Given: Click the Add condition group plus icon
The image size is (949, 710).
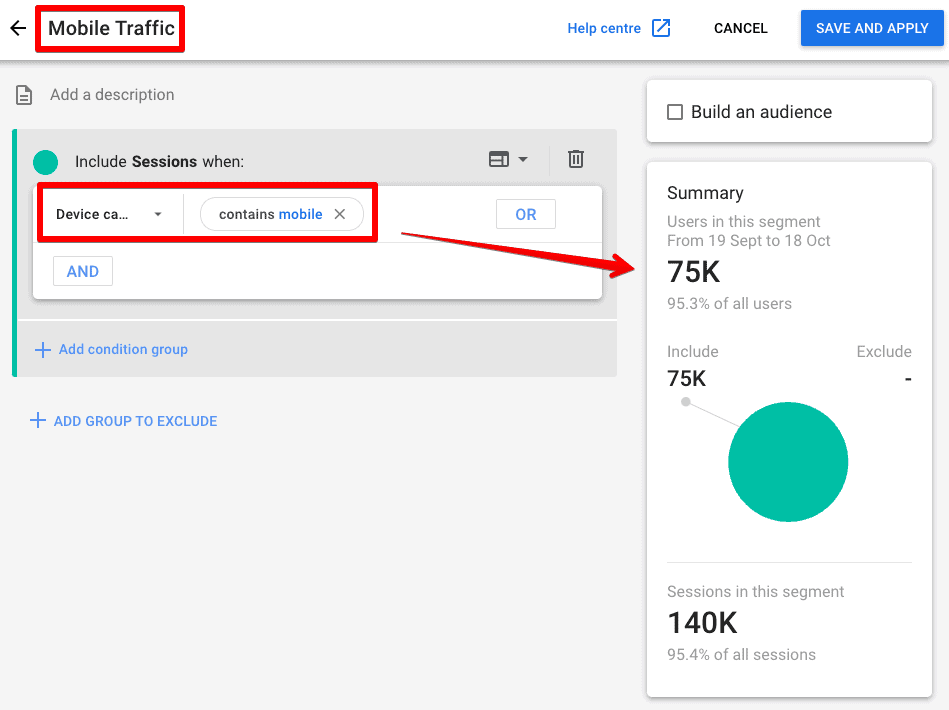Looking at the screenshot, I should (41, 349).
